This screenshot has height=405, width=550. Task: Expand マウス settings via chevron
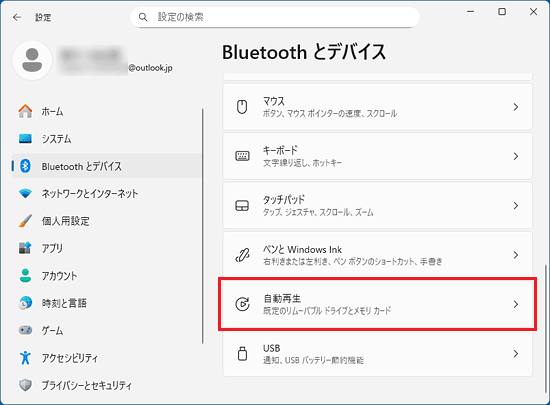tap(516, 107)
